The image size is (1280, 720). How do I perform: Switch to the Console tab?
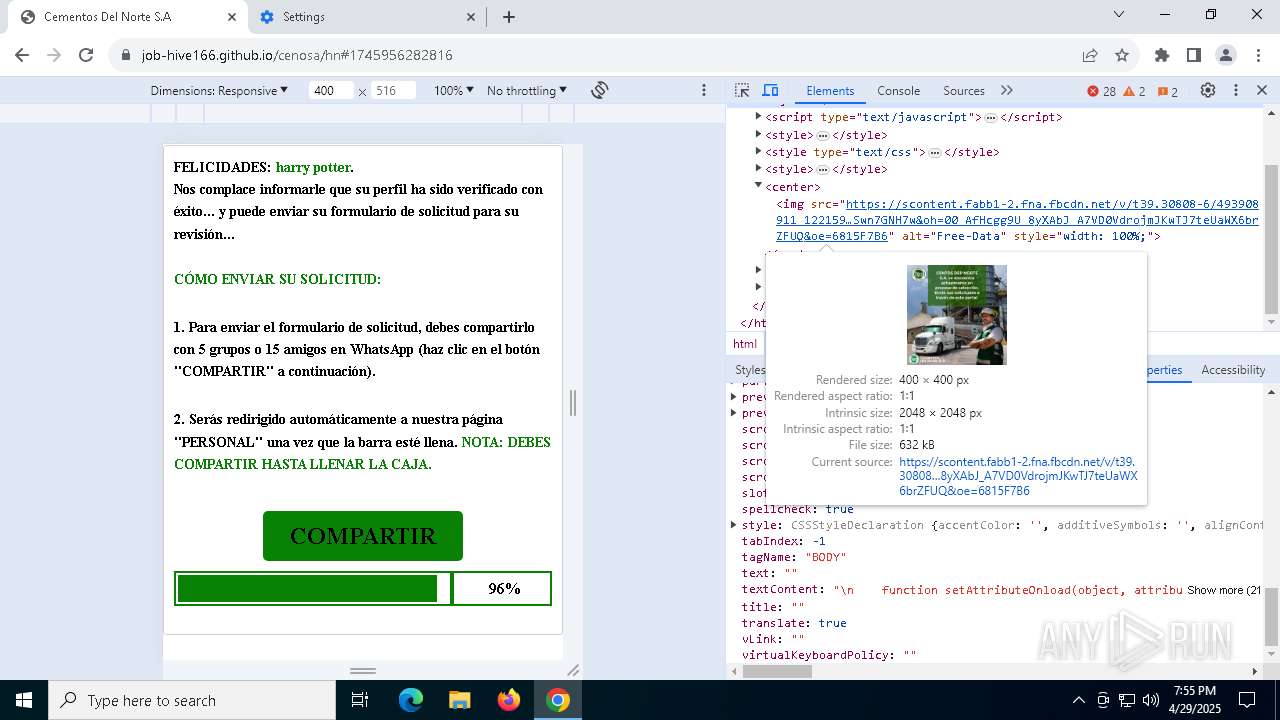point(898,90)
